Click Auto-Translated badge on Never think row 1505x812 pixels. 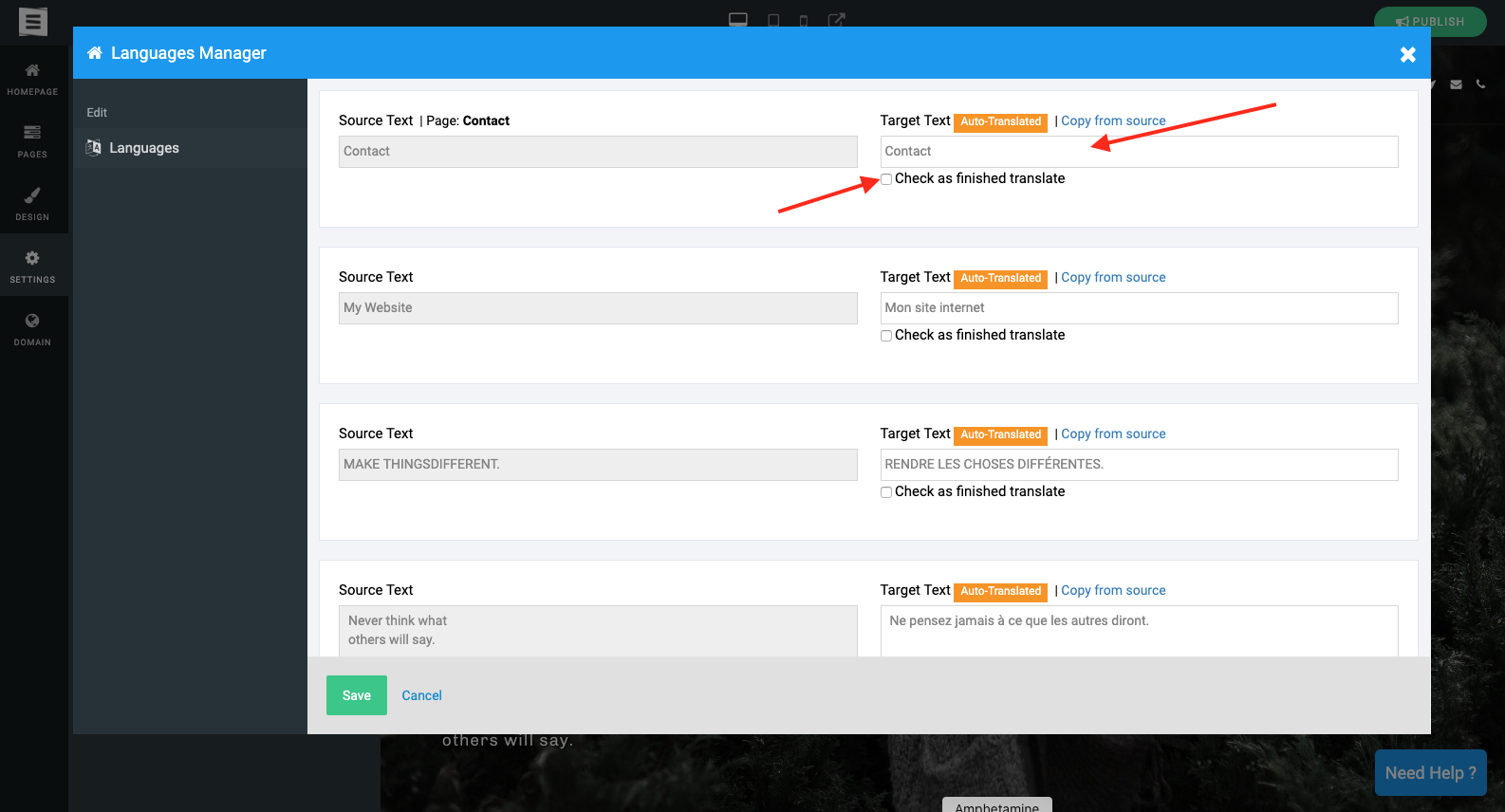click(1000, 591)
